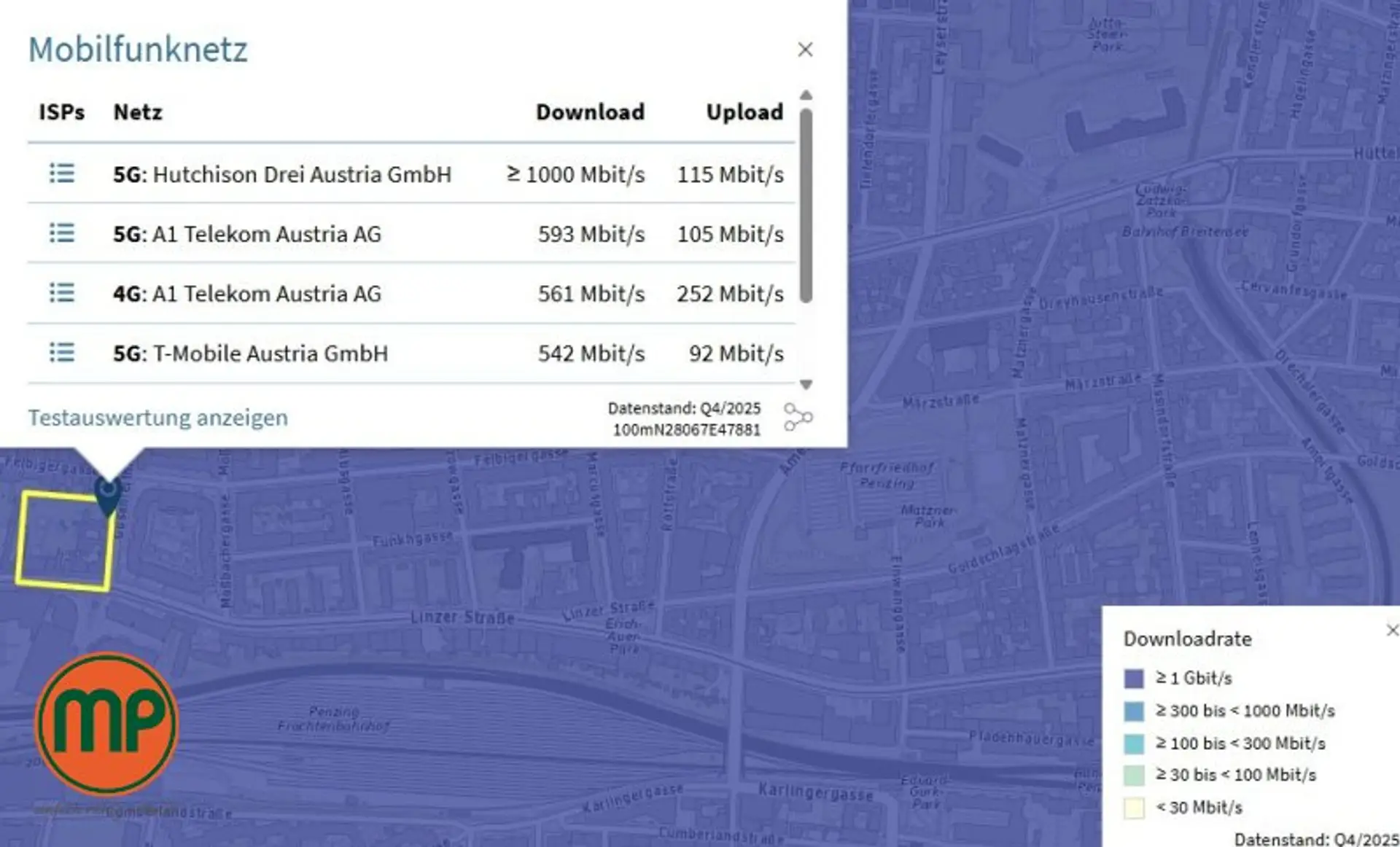This screenshot has height=847, width=1400.
Task: Click the 542 Mbit/s download value
Action: click(x=591, y=354)
